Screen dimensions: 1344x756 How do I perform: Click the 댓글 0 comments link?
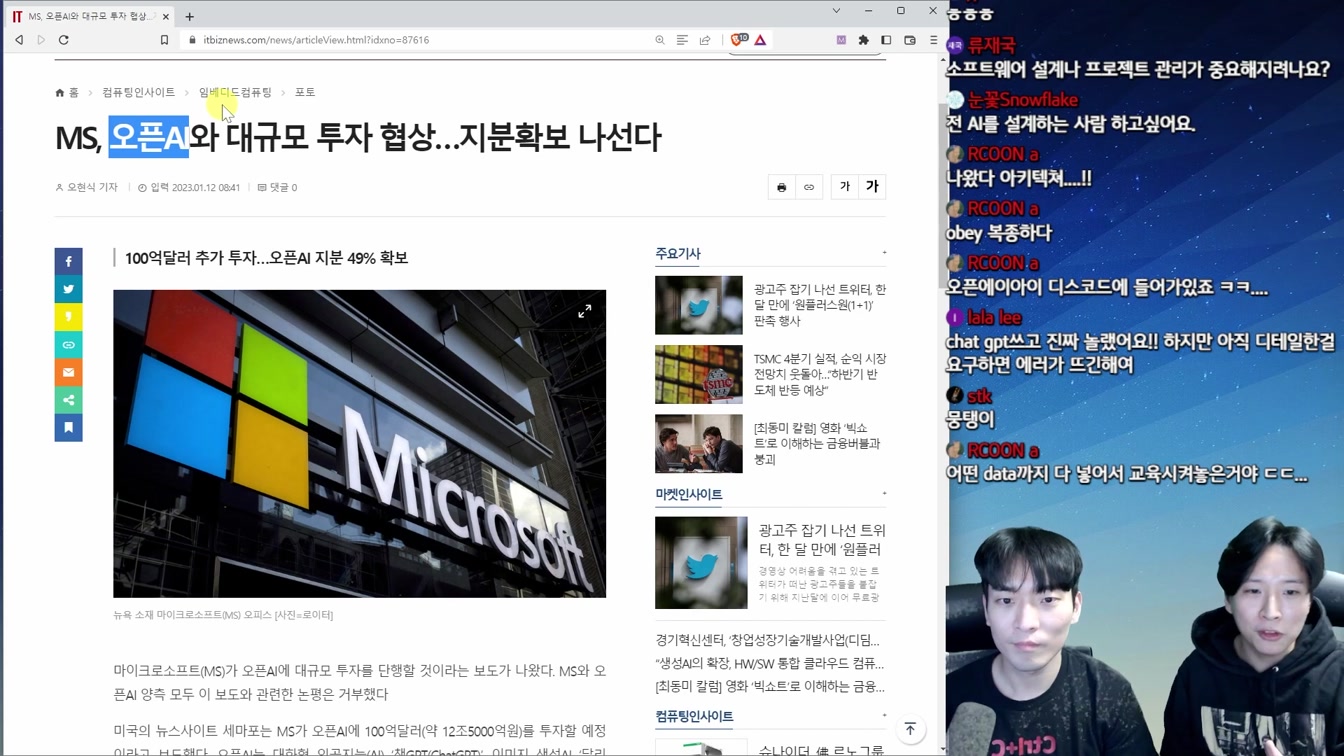(x=277, y=187)
